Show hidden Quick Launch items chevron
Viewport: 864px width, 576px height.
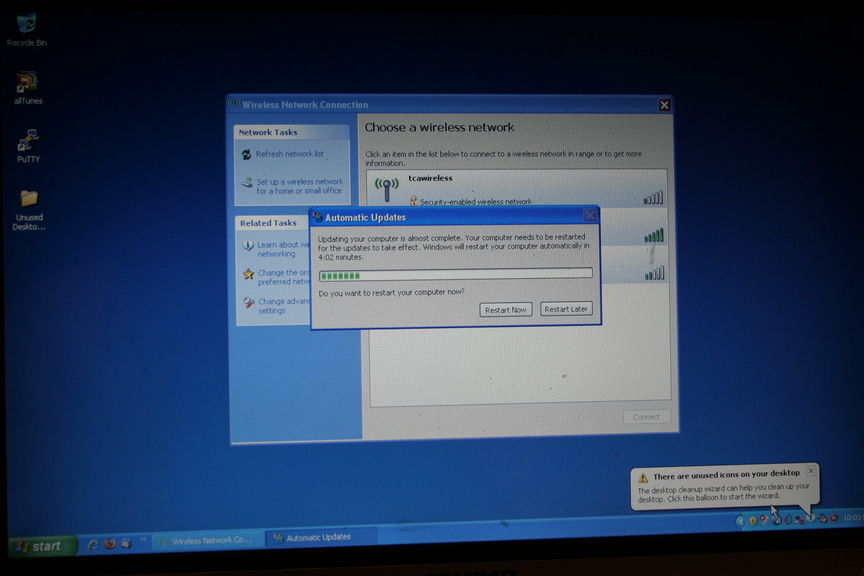click(x=143, y=540)
